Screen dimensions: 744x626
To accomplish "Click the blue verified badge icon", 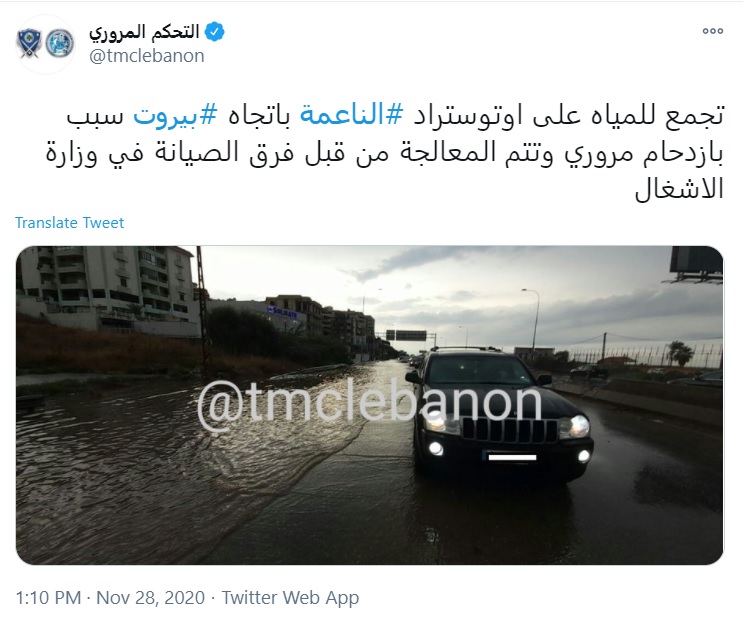I will (x=214, y=32).
